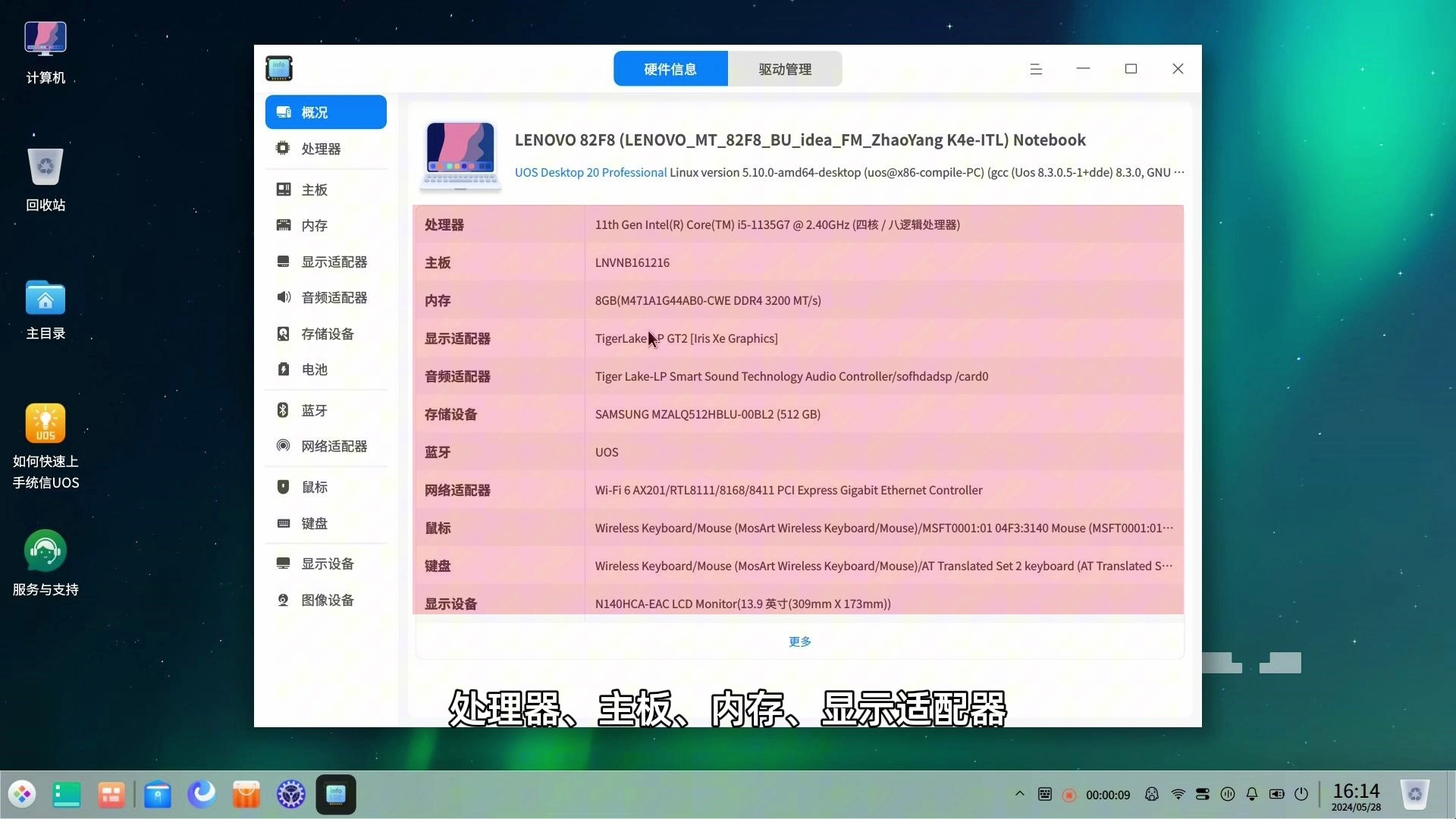The width and height of the screenshot is (1456, 819).
Task: Open 存储设备 storage sidebar item
Action: 325,334
